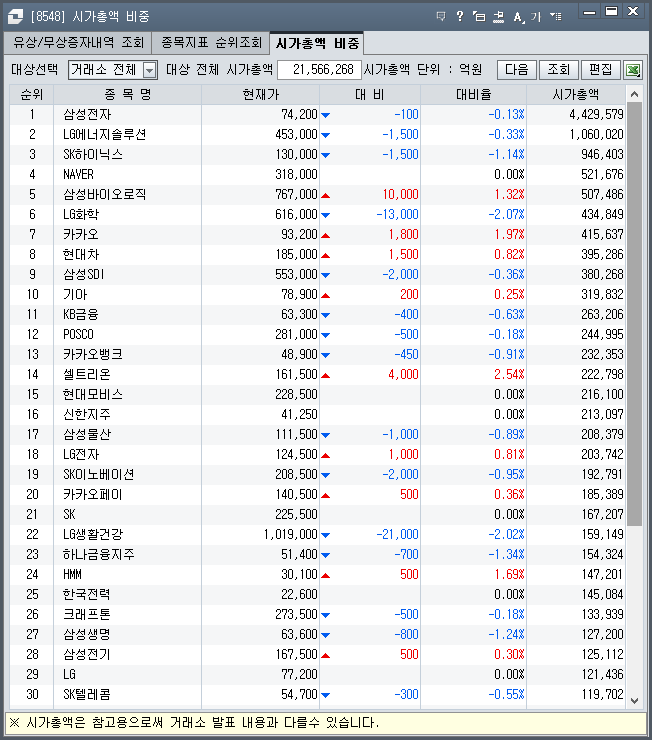Select the 시가총액 비중 tab

[317, 43]
